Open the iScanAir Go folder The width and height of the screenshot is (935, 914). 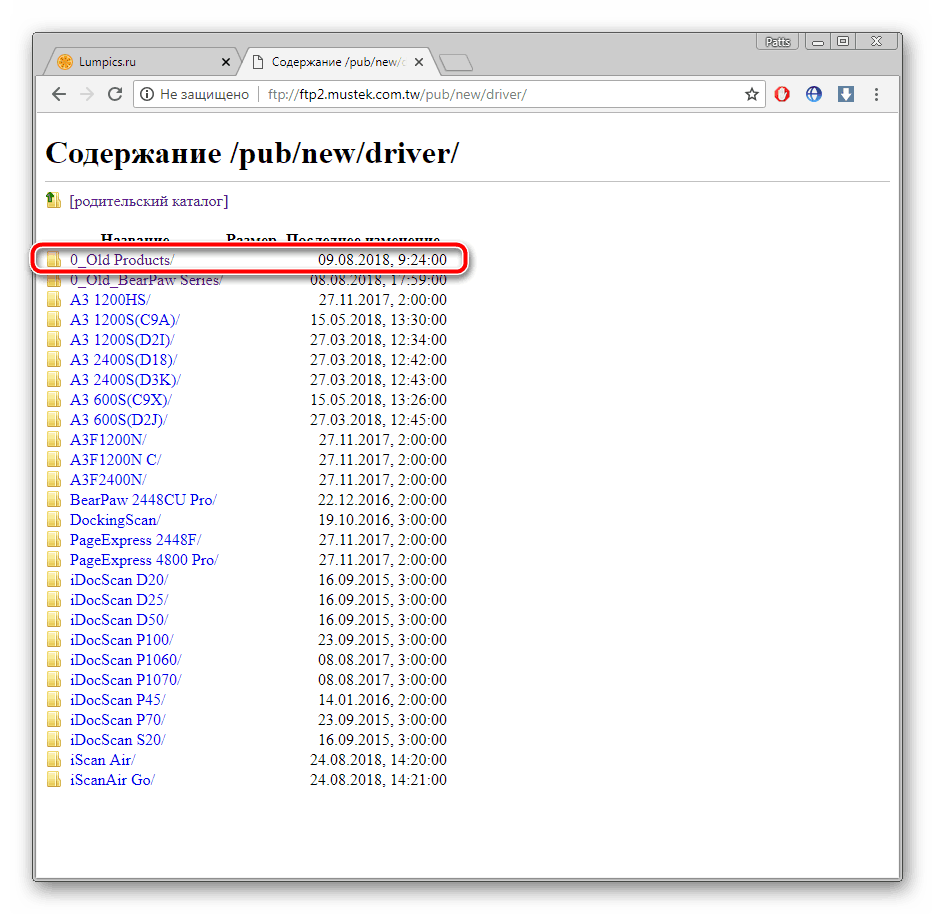tap(112, 780)
